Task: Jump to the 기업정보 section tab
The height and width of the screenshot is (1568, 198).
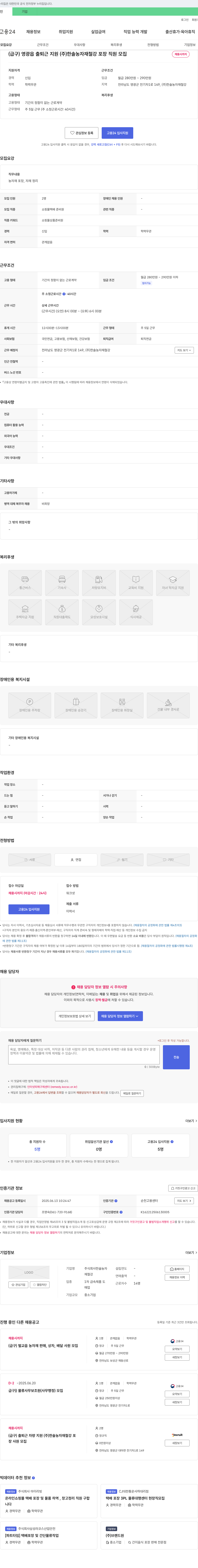Action: point(190,45)
